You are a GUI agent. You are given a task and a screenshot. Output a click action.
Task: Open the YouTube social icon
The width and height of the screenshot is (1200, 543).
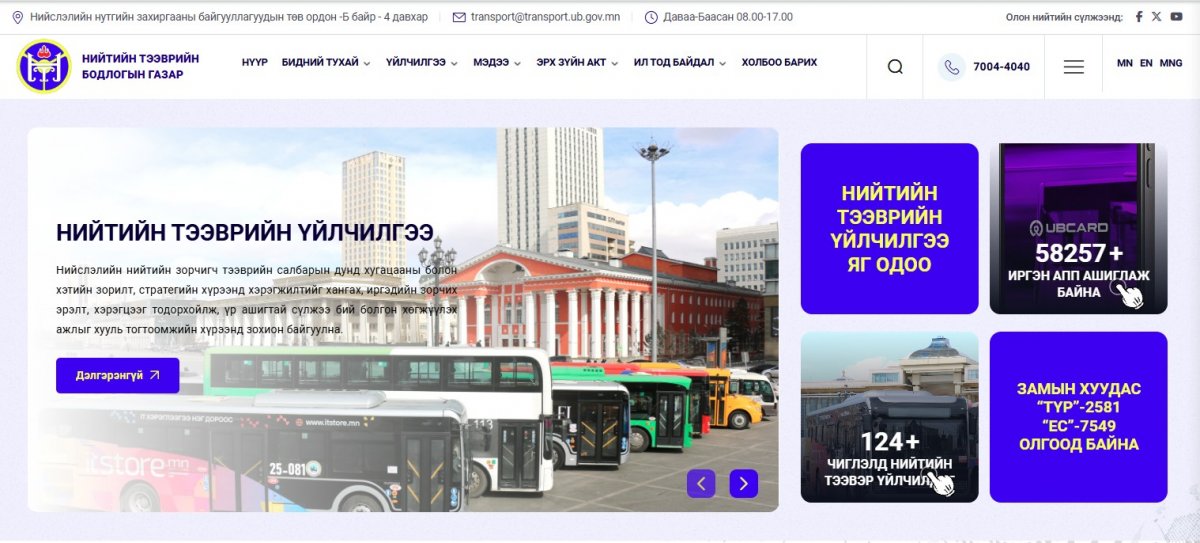point(1176,17)
